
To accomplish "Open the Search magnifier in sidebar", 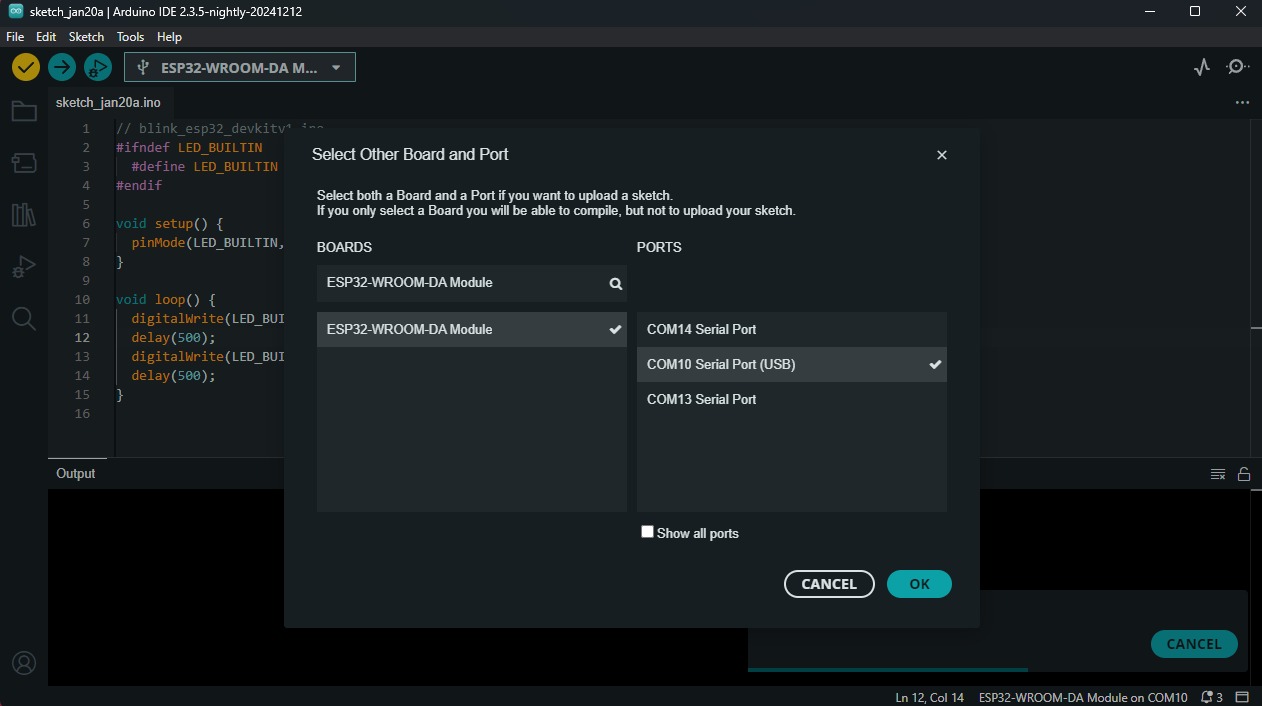I will pyautogui.click(x=24, y=318).
